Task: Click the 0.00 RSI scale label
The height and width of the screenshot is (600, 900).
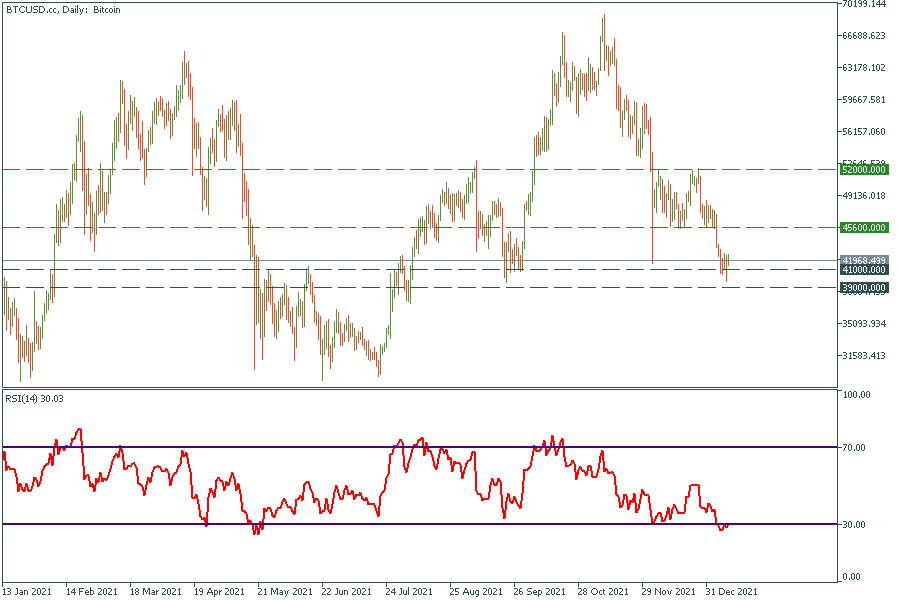Action: tap(854, 577)
